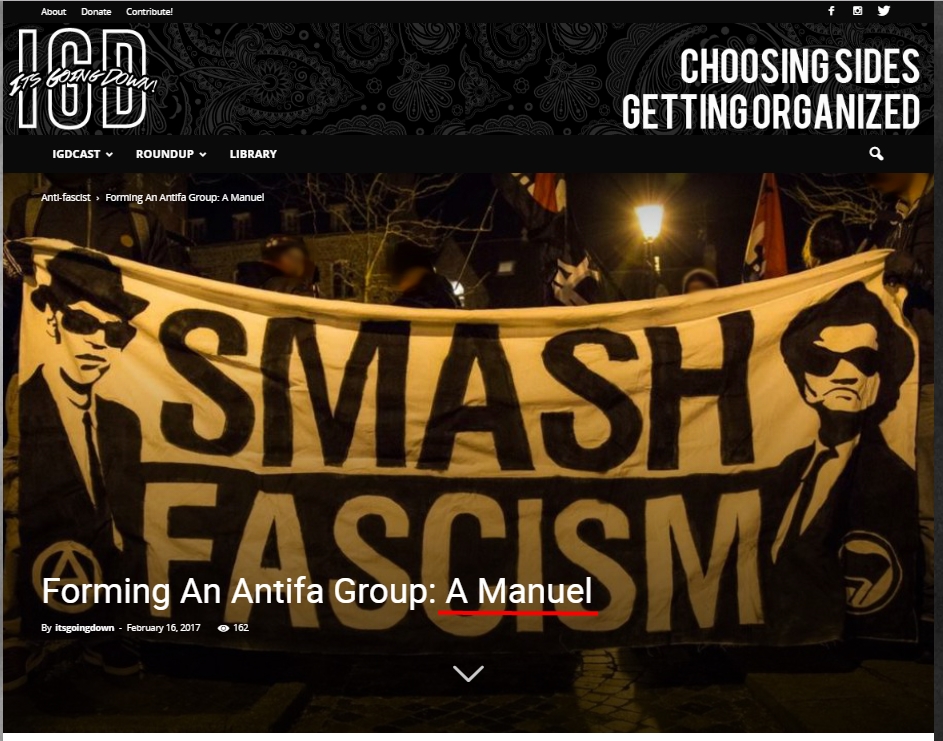Screen dimensions: 943x741
Task: Click the scroll-down chevron arrow
Action: tap(468, 673)
